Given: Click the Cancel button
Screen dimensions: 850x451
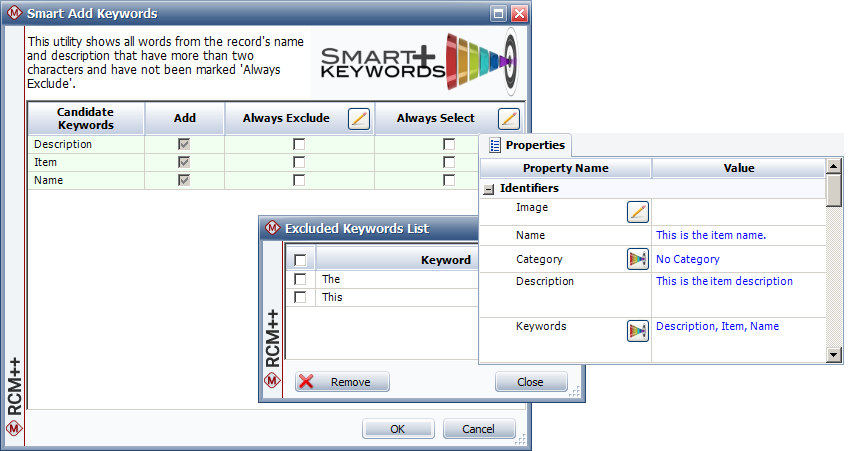Looking at the screenshot, I should coord(479,429).
